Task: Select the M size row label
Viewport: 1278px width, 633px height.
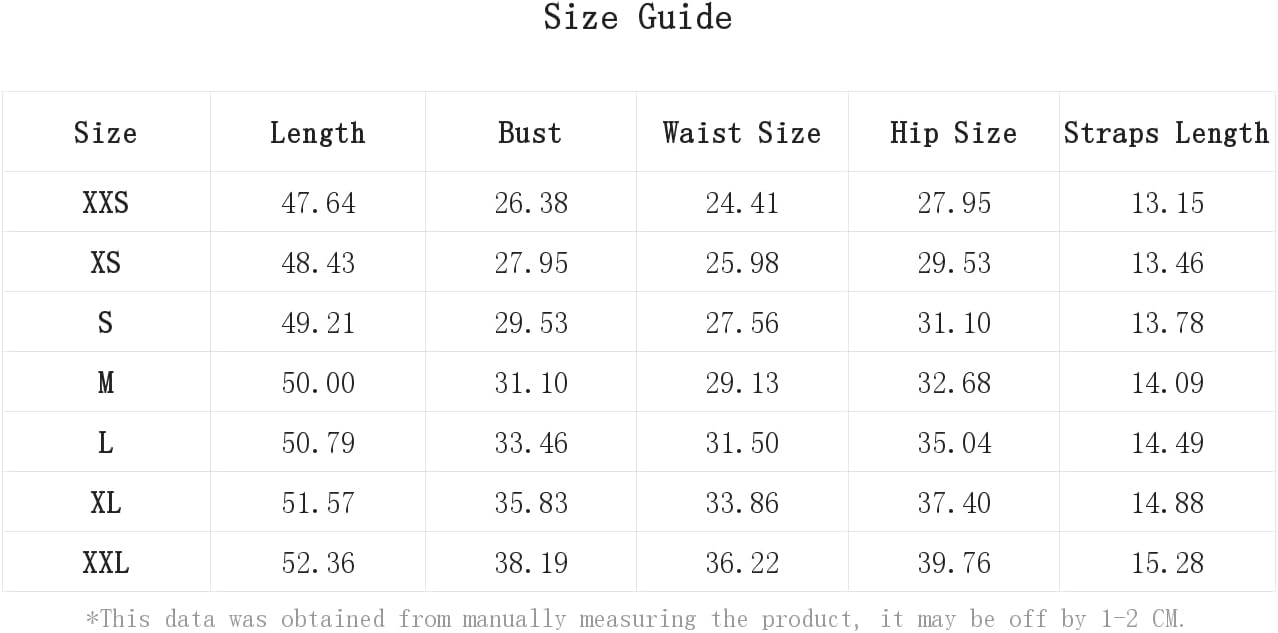Action: [x=106, y=383]
